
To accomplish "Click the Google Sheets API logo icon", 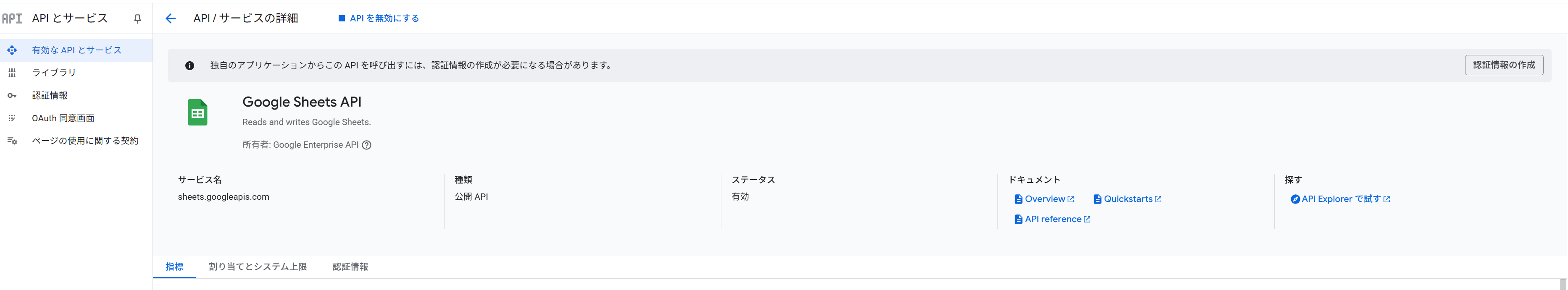I will (x=197, y=112).
